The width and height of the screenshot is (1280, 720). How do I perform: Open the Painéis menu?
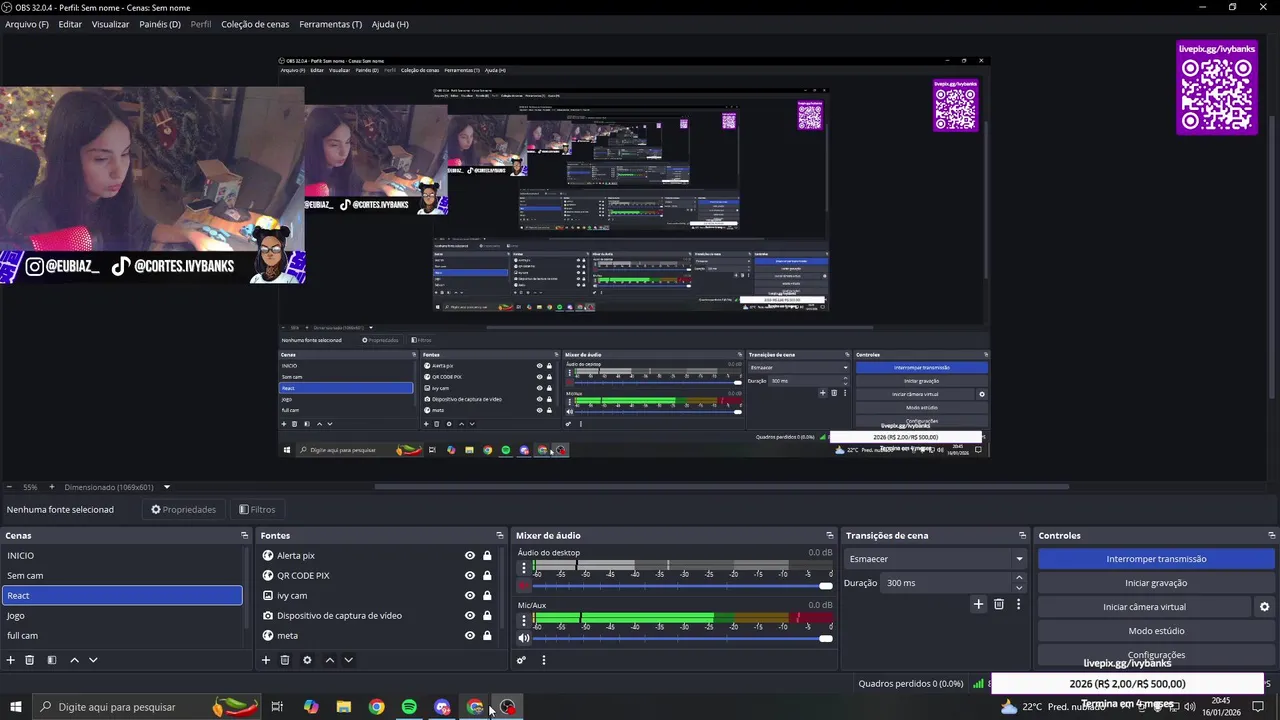[160, 24]
